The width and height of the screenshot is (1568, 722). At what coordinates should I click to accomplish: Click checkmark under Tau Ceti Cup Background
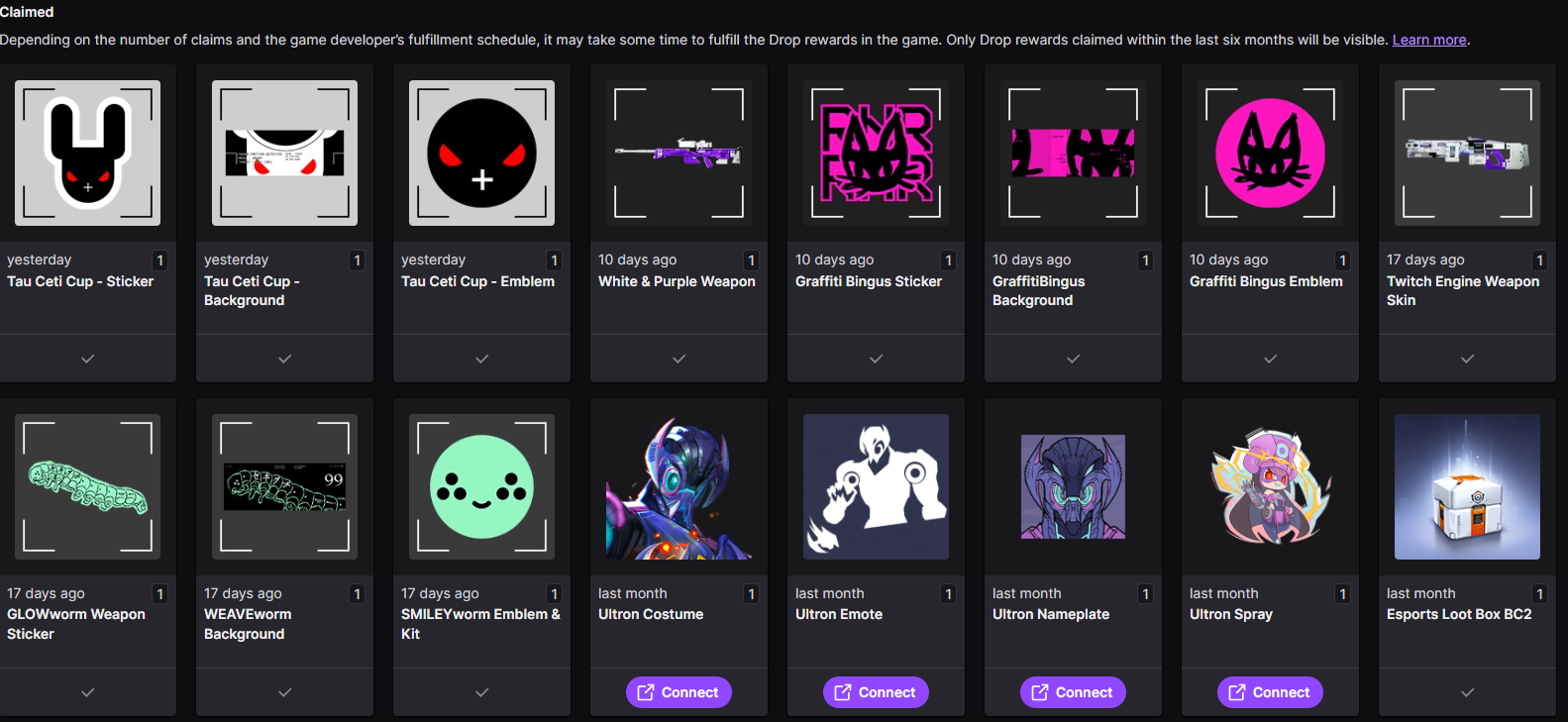(x=284, y=359)
